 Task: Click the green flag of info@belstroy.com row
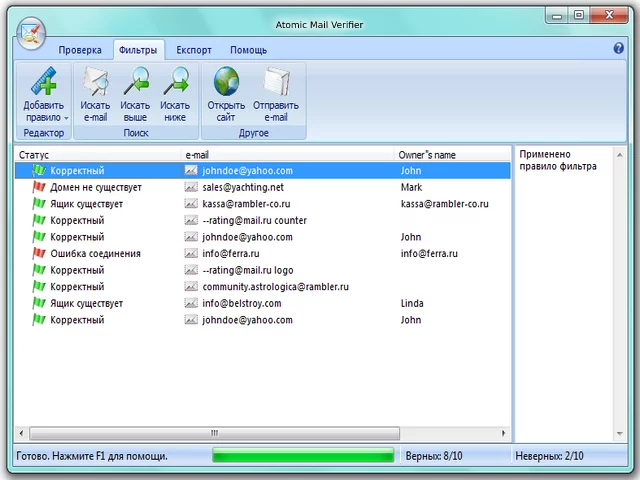39,303
